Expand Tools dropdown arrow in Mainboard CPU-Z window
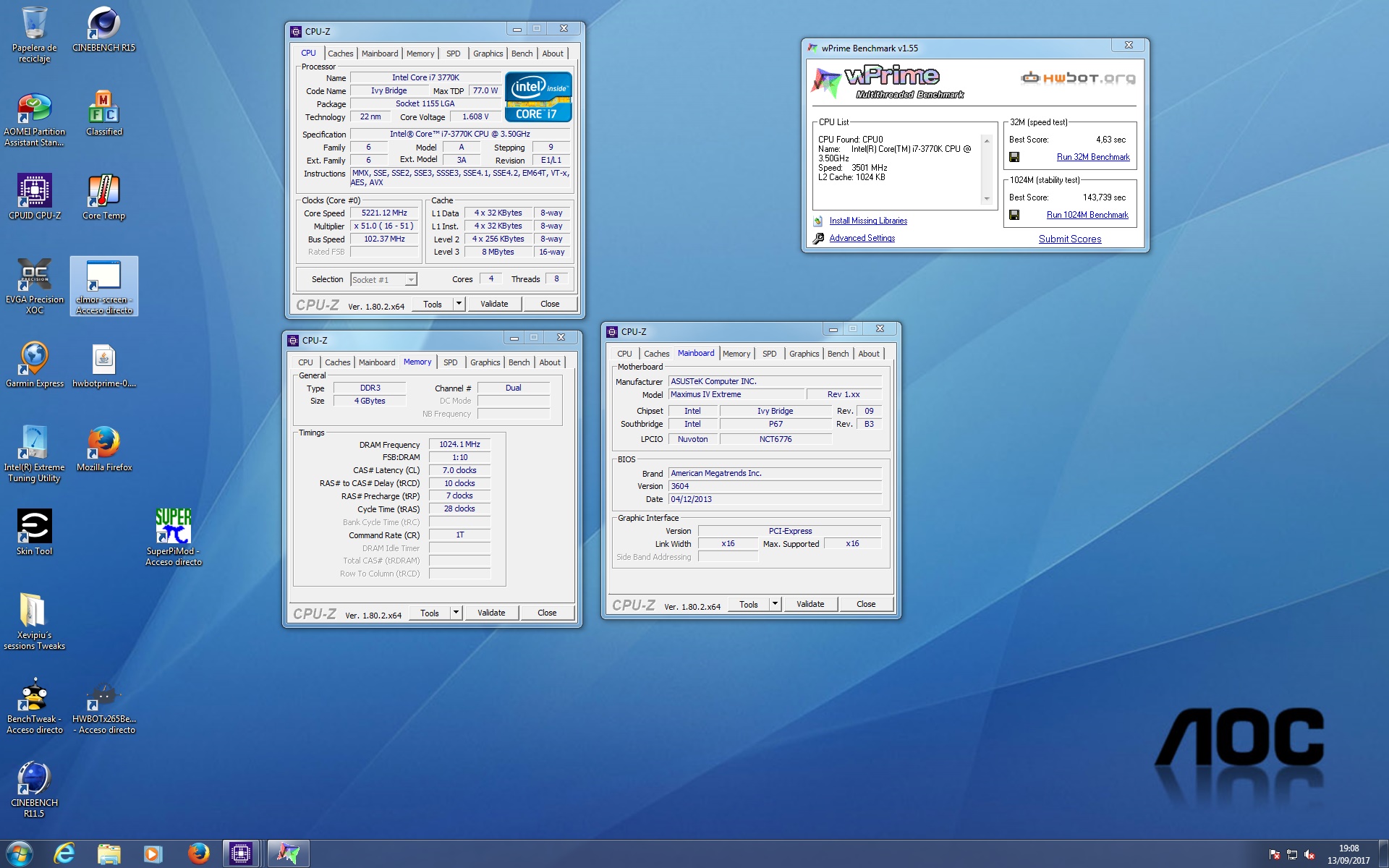The height and width of the screenshot is (868, 1389). pos(775,604)
